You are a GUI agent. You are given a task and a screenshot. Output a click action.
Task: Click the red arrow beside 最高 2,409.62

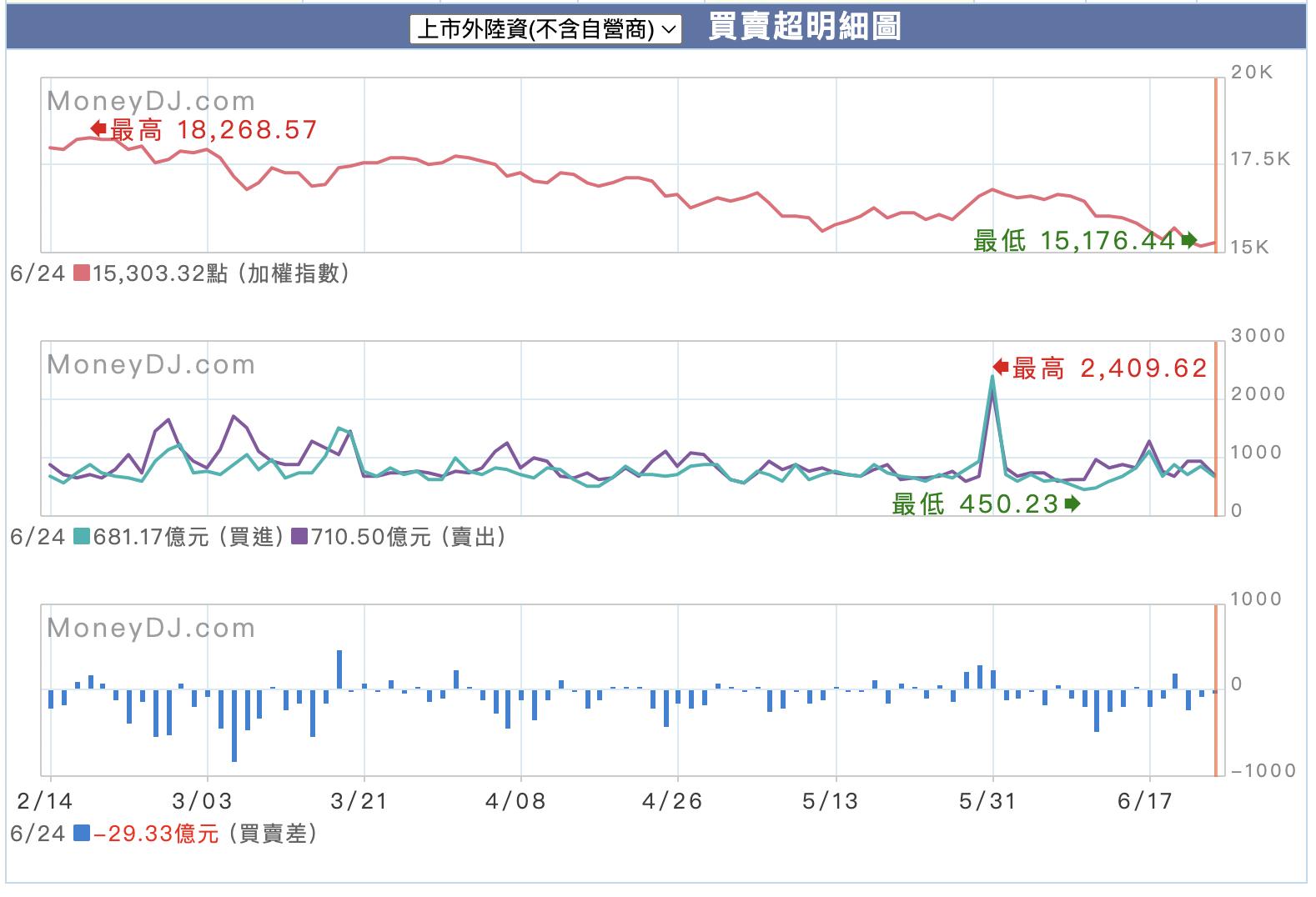[1001, 367]
